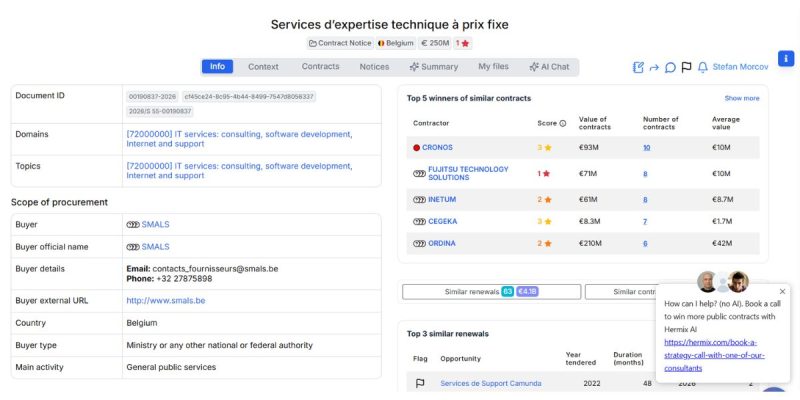Open Stefan Morcov user menu
800x400 pixels.
click(x=740, y=67)
